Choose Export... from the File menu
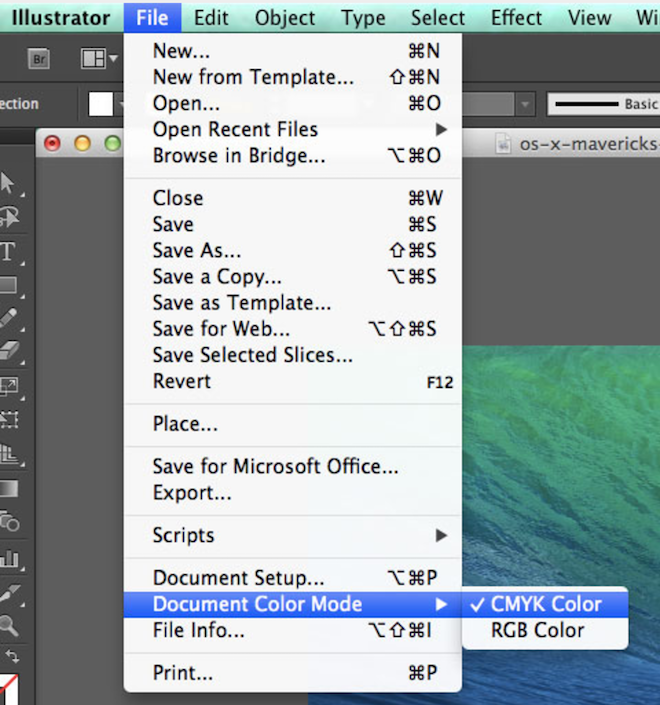This screenshot has height=705, width=660. [293, 493]
